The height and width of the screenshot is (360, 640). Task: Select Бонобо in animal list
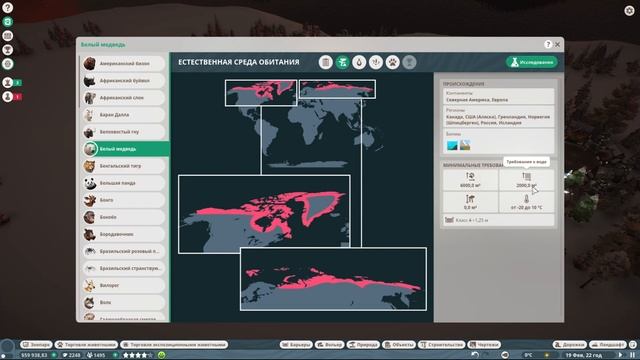(124, 218)
